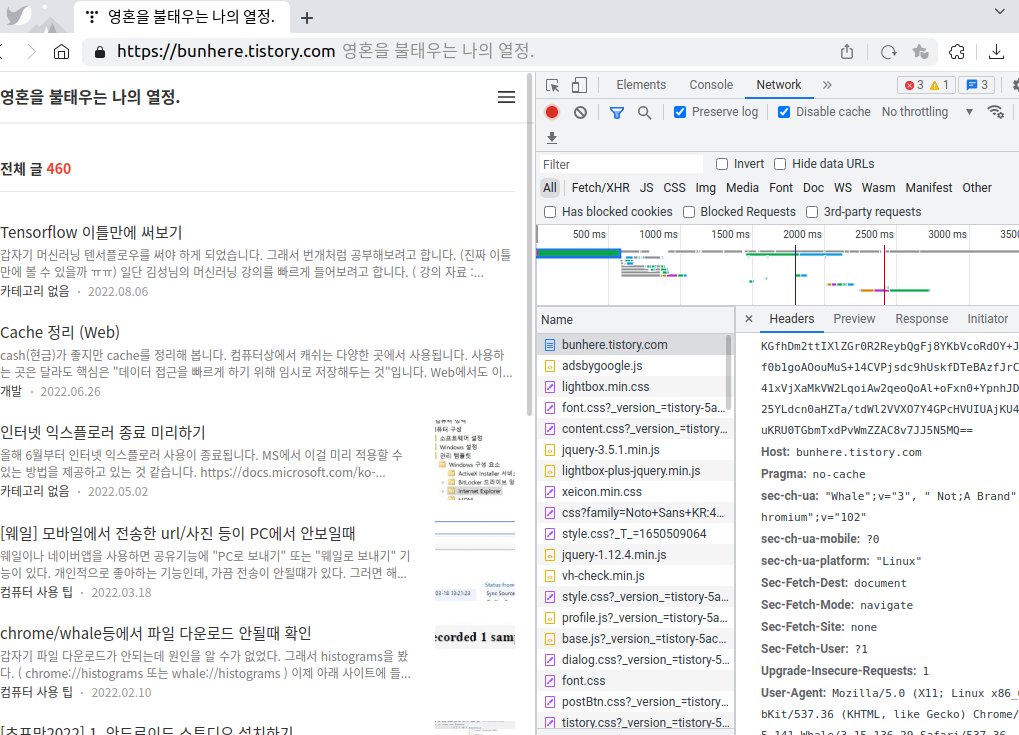1019x735 pixels.
Task: Open the 인터넷 익스플로러 종료 미리하기 post
Action: (103, 433)
